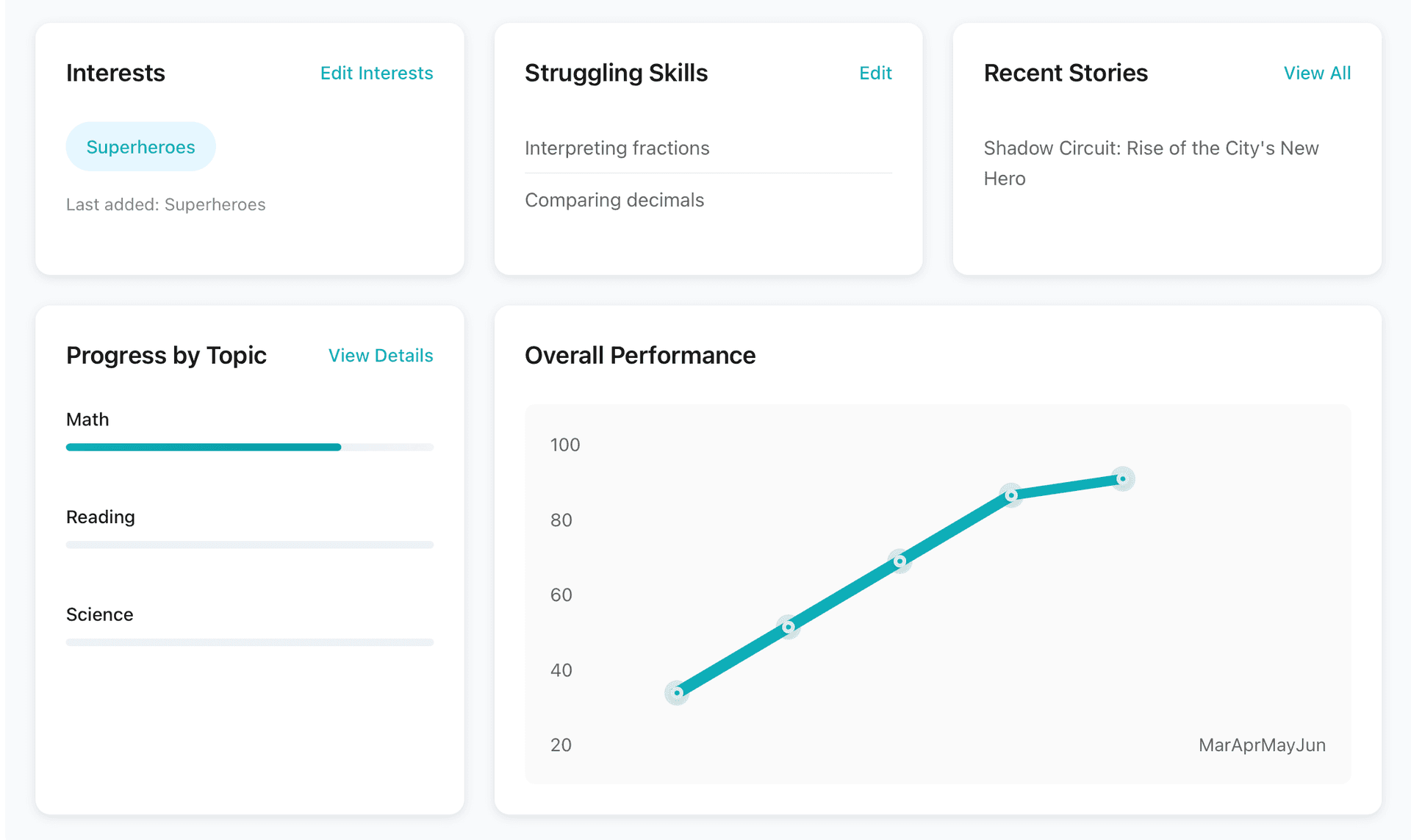Viewport: 1411px width, 840px height.
Task: Click the Science progress bar
Action: (249, 641)
